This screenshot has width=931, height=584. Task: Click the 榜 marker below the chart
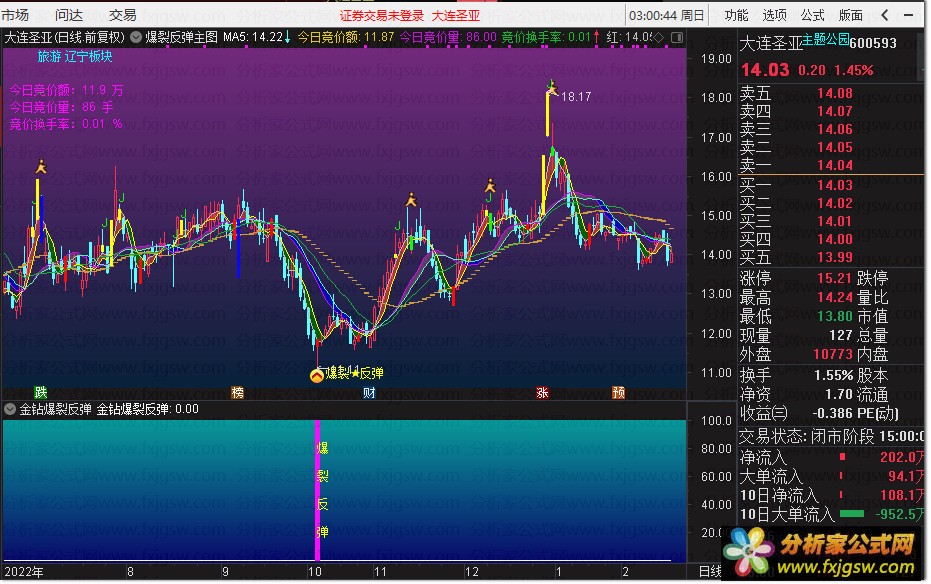pos(238,392)
